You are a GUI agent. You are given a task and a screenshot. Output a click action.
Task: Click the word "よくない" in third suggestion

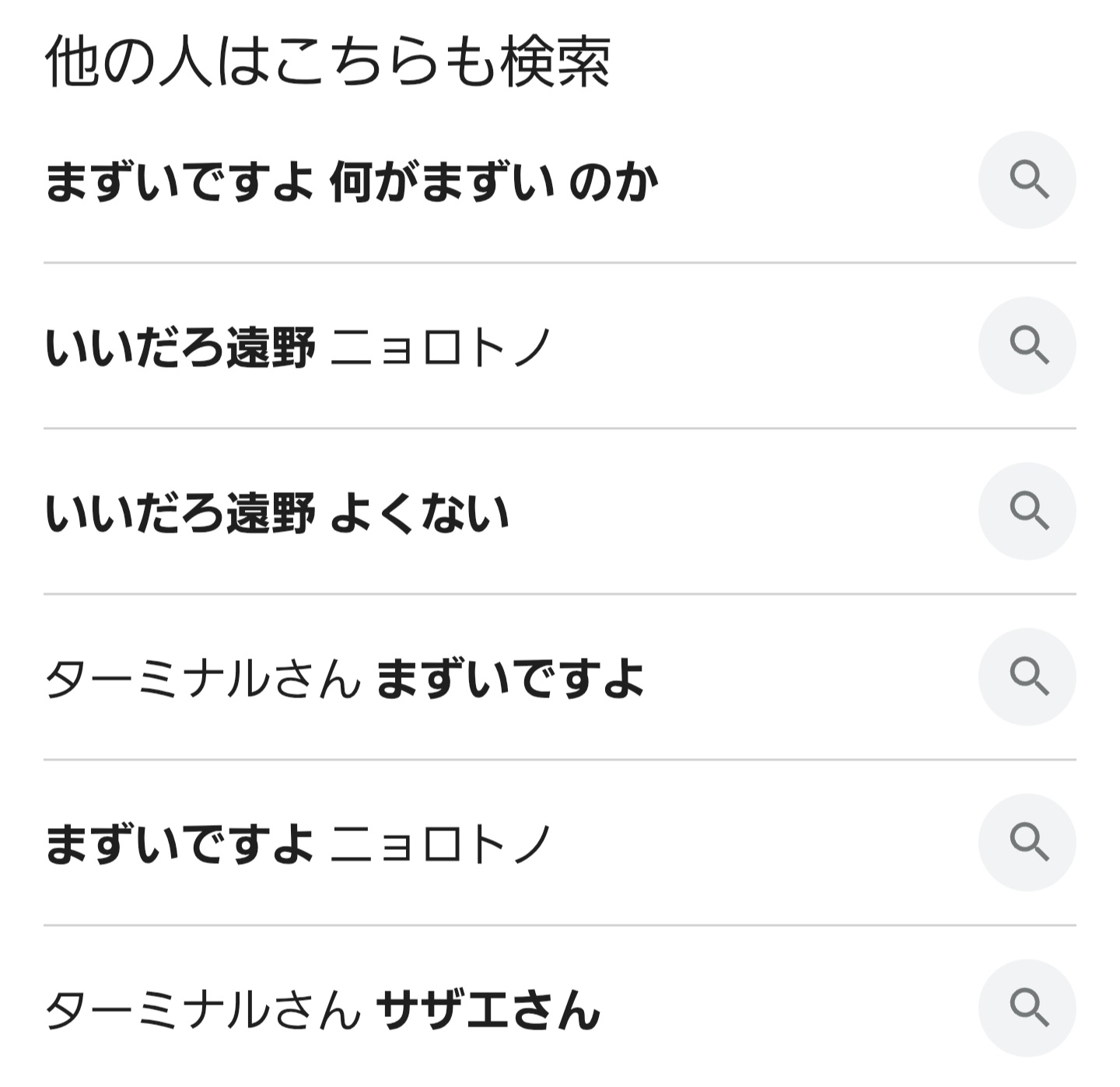point(420,513)
